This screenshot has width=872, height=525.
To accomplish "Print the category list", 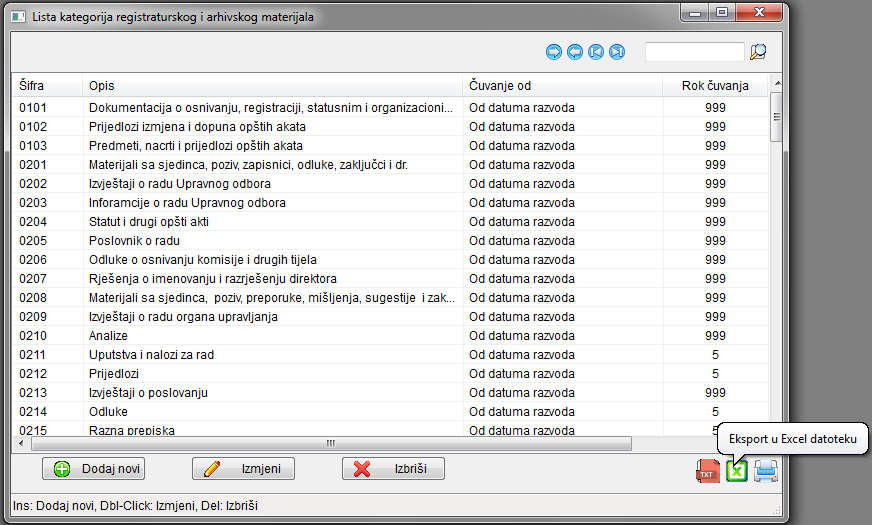I will (x=766, y=470).
